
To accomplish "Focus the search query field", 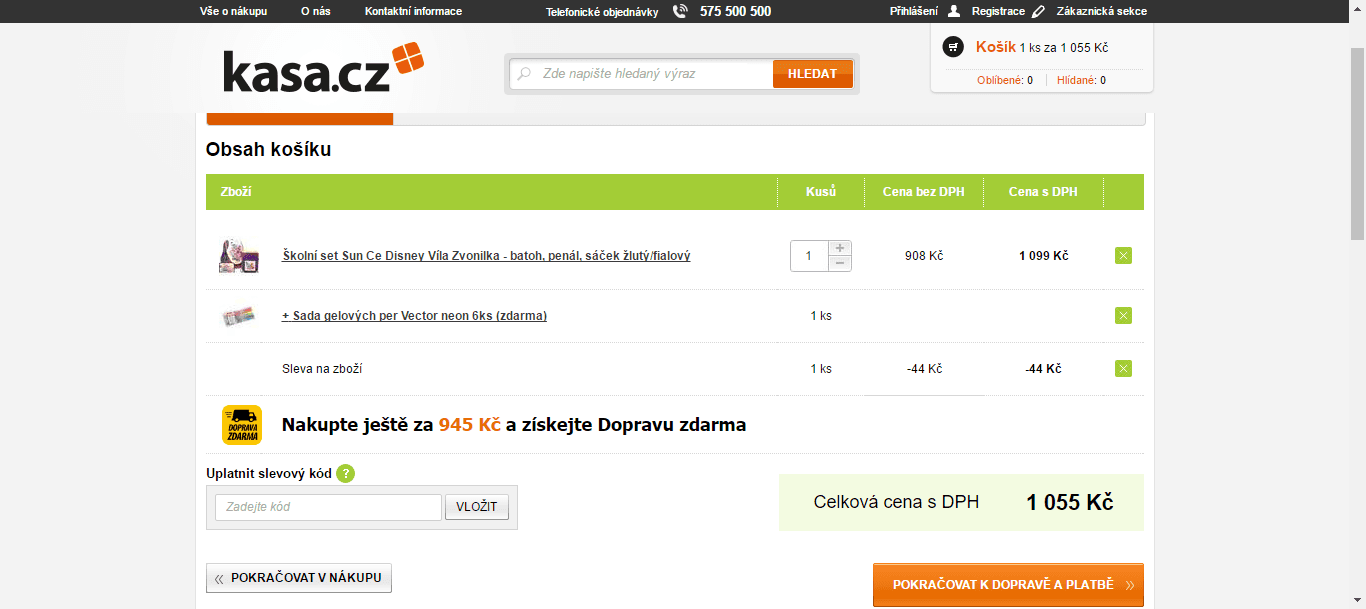I will (x=642, y=74).
